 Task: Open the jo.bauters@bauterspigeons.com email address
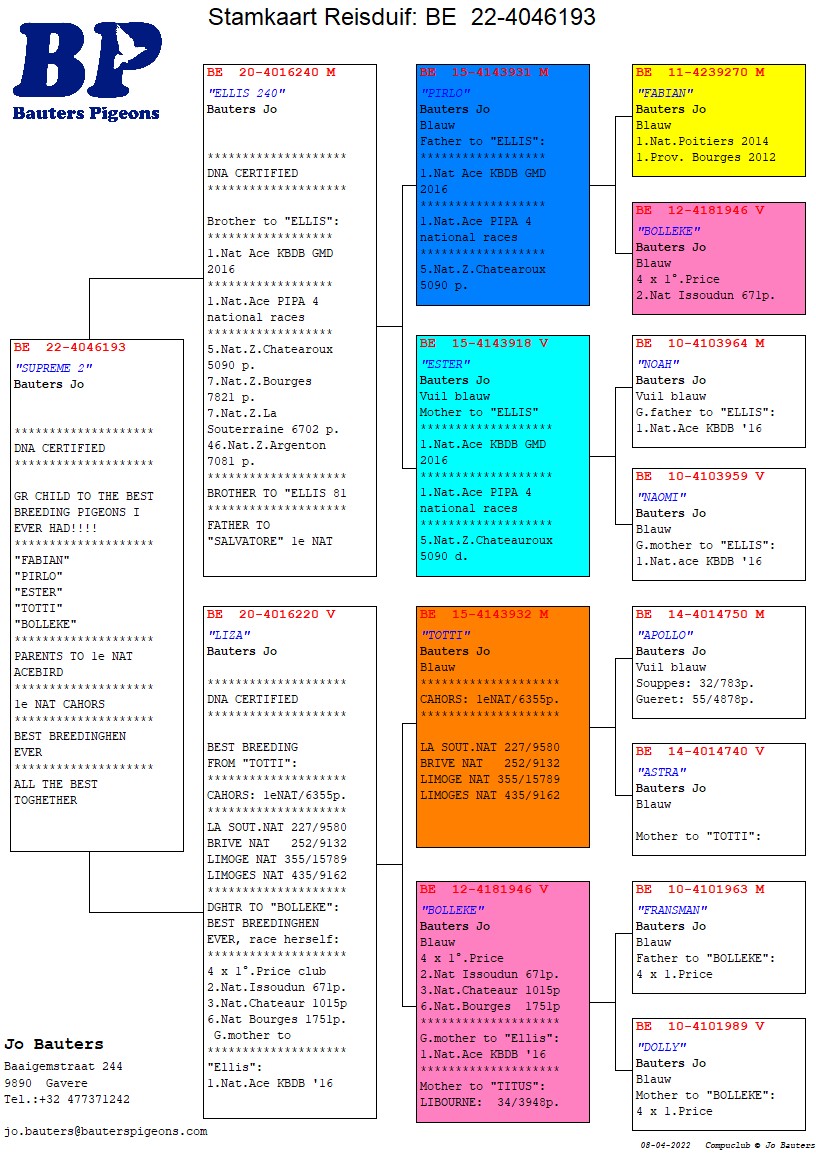106,1131
